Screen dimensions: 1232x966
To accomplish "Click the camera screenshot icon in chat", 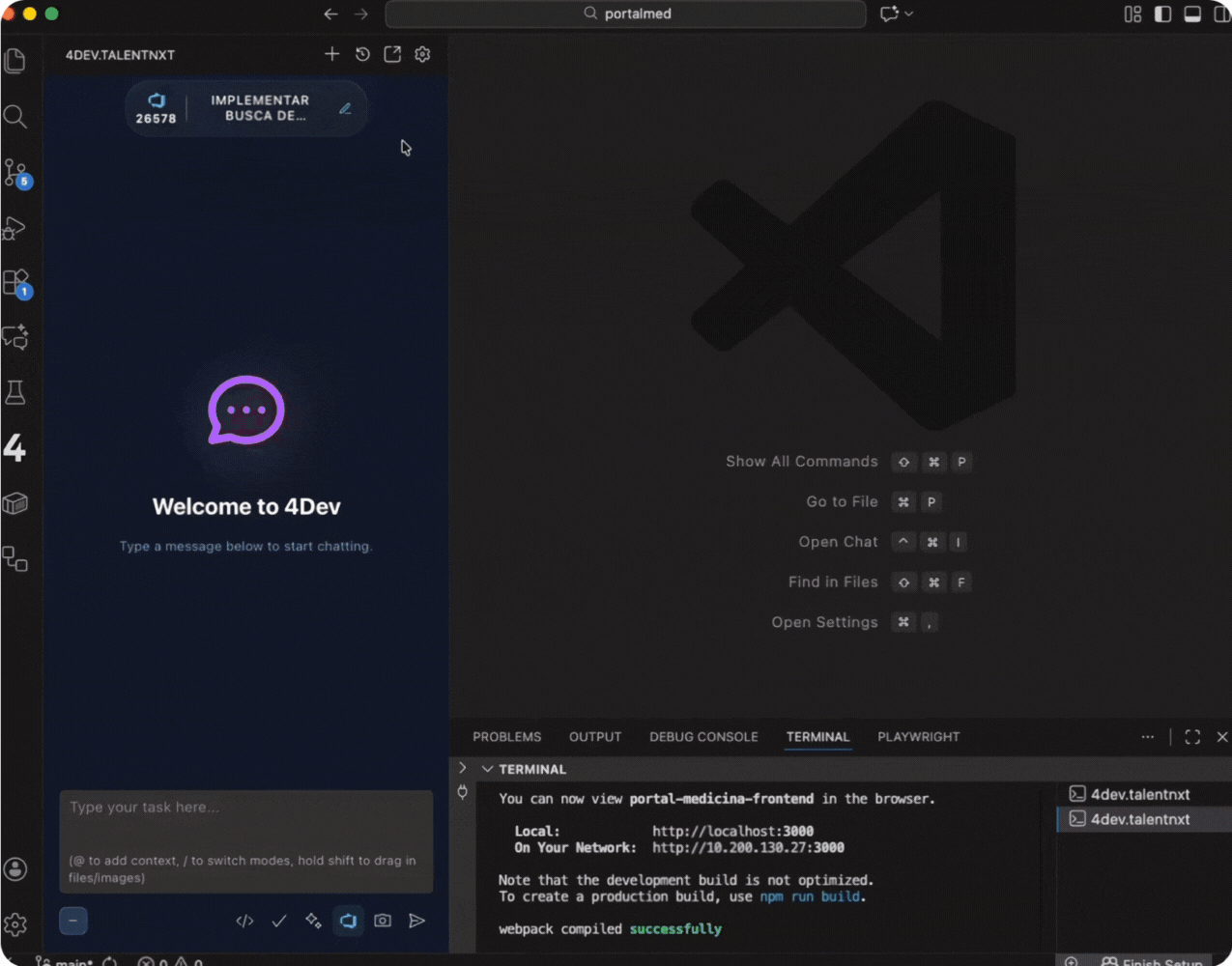I will tap(383, 921).
